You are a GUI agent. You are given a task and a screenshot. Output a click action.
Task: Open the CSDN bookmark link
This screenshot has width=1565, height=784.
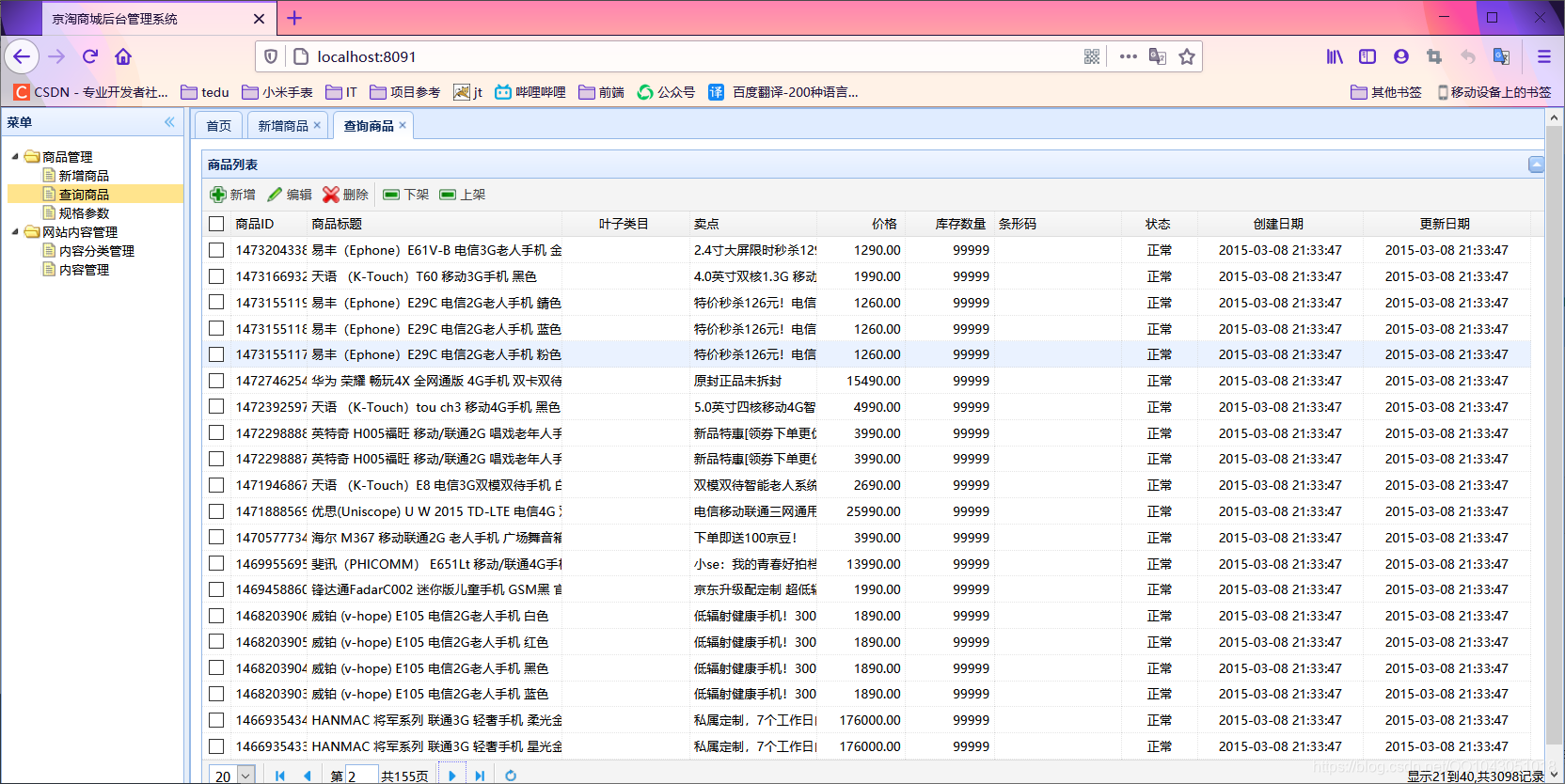click(90, 92)
